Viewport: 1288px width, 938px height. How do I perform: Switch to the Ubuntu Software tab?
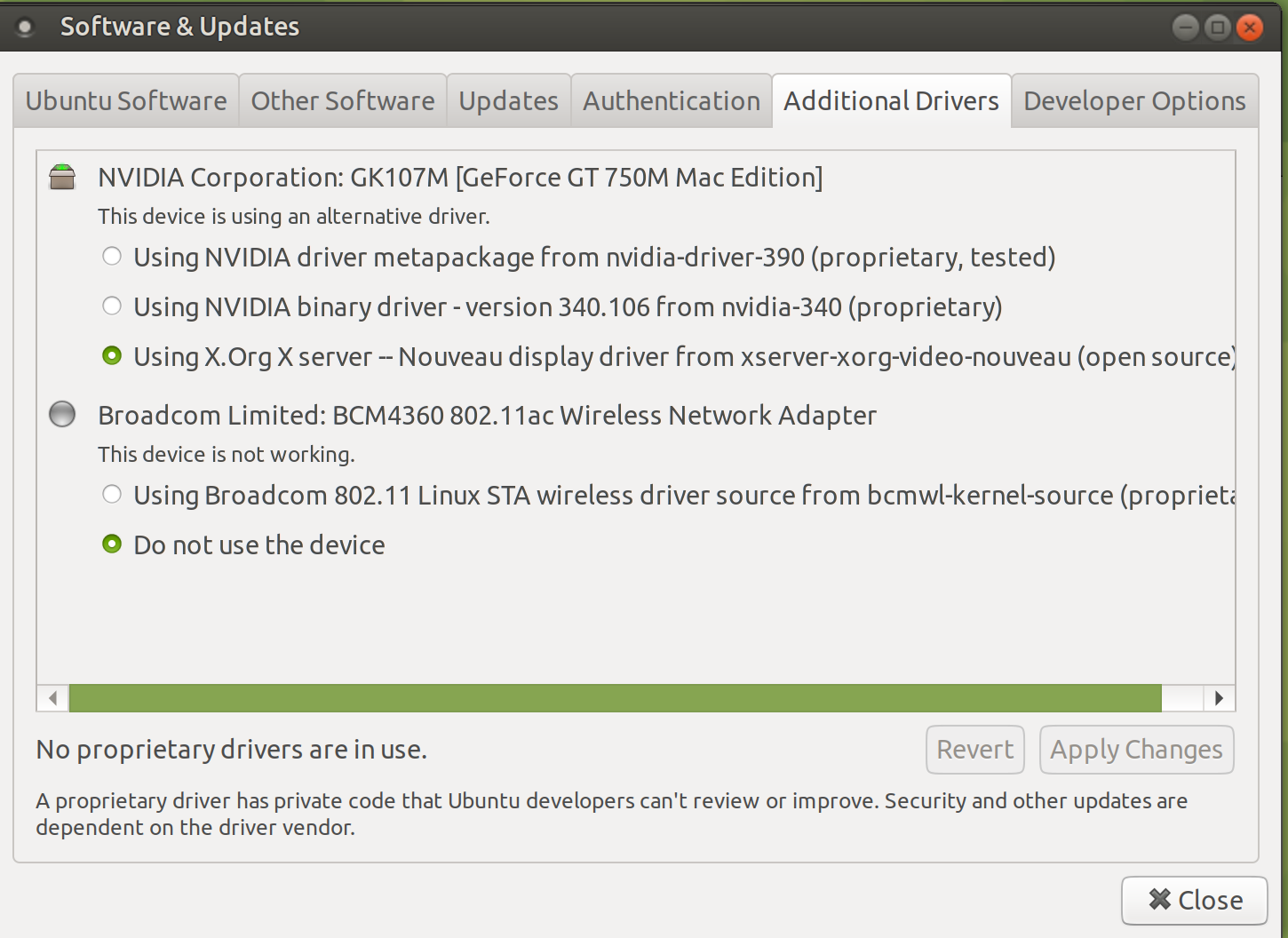tap(126, 101)
